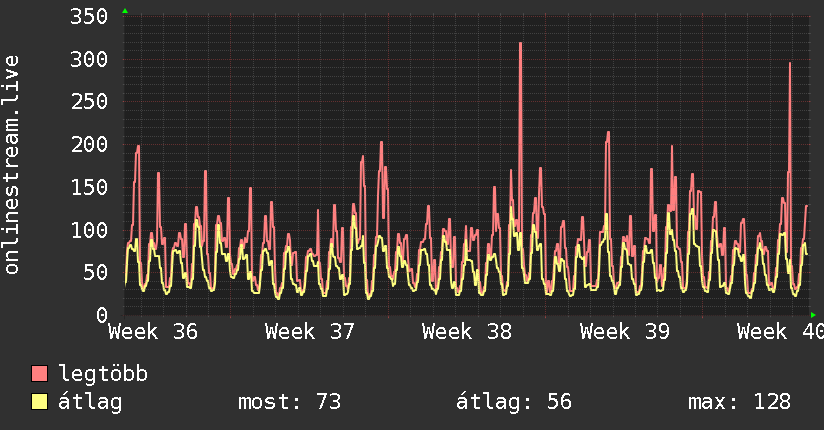The image size is (824, 430).
Task: Click the green arrow at y-axis top
Action: 125,11
